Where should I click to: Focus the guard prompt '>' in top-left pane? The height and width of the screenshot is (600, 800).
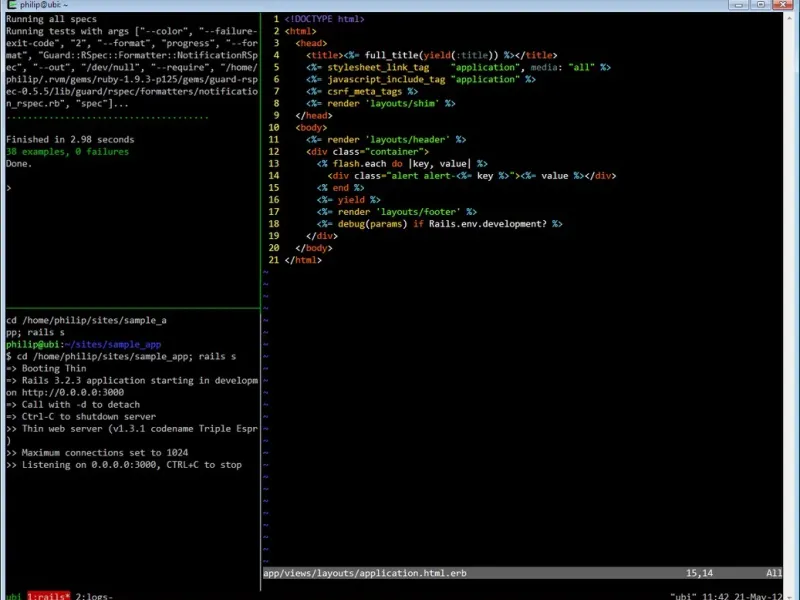[9, 188]
